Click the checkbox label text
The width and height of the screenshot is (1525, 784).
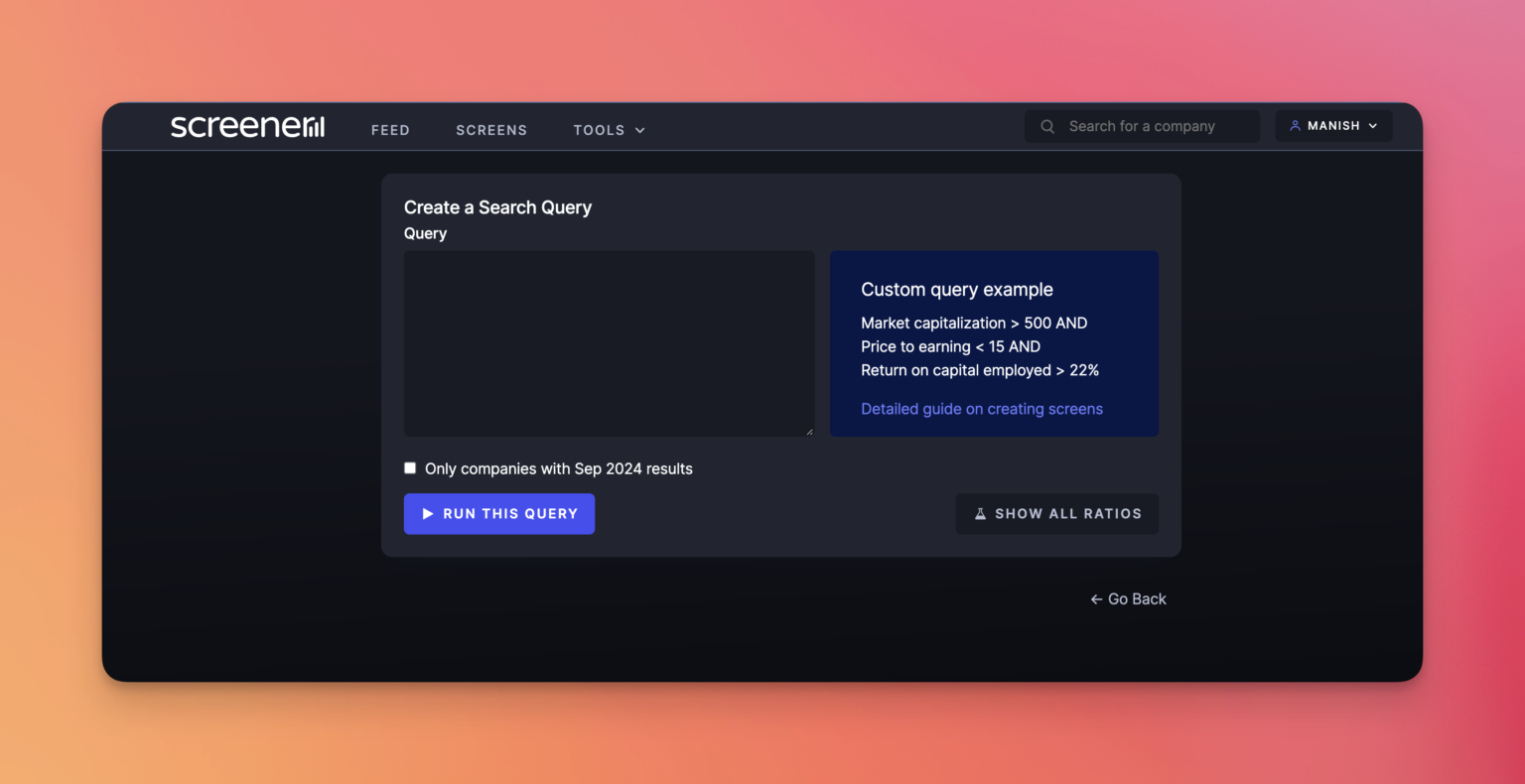(558, 468)
